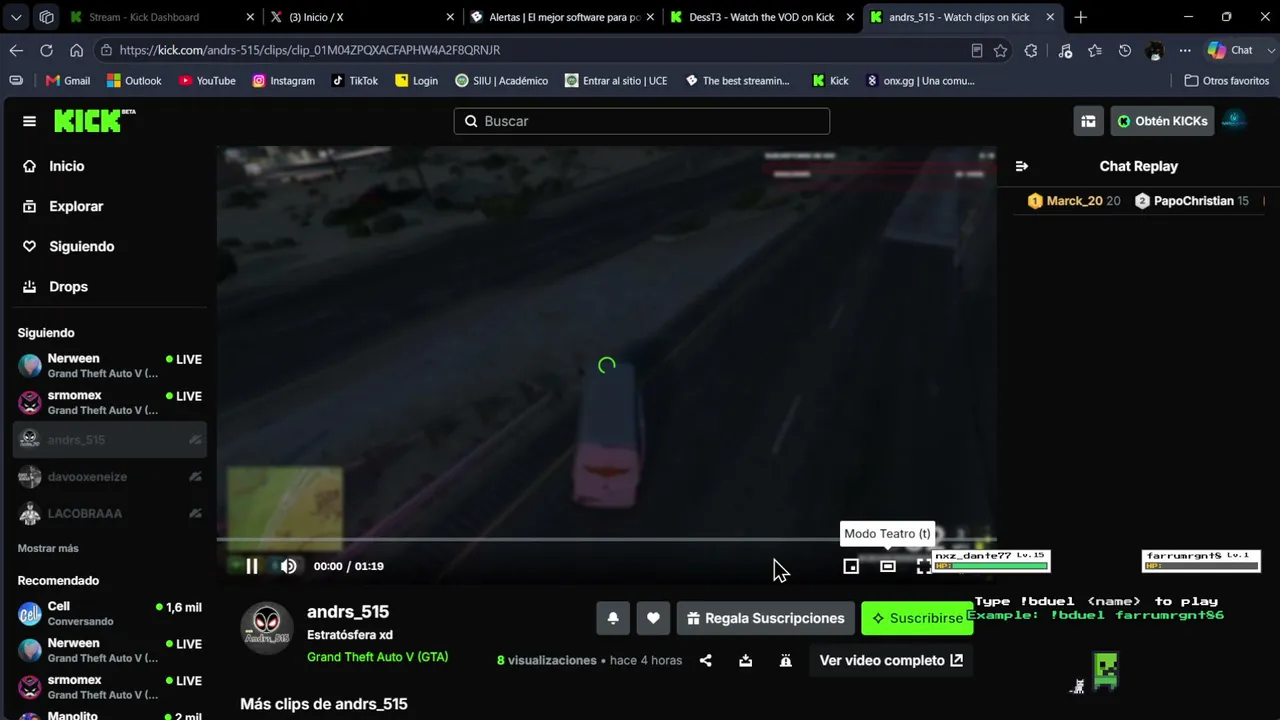Add this page to favorites with star icon
The height and width of the screenshot is (720, 1280).
[1000, 50]
